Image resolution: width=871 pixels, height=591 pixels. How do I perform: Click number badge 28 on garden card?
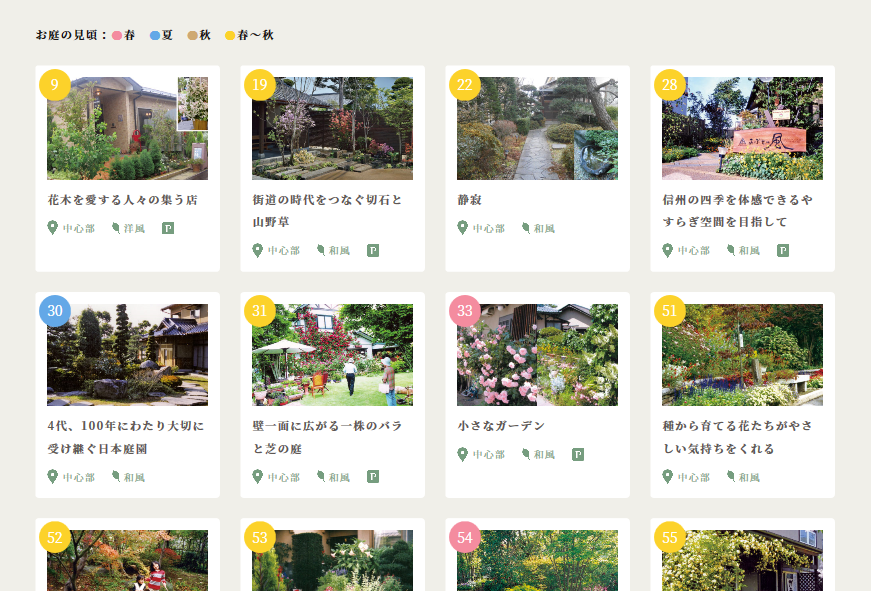point(669,84)
